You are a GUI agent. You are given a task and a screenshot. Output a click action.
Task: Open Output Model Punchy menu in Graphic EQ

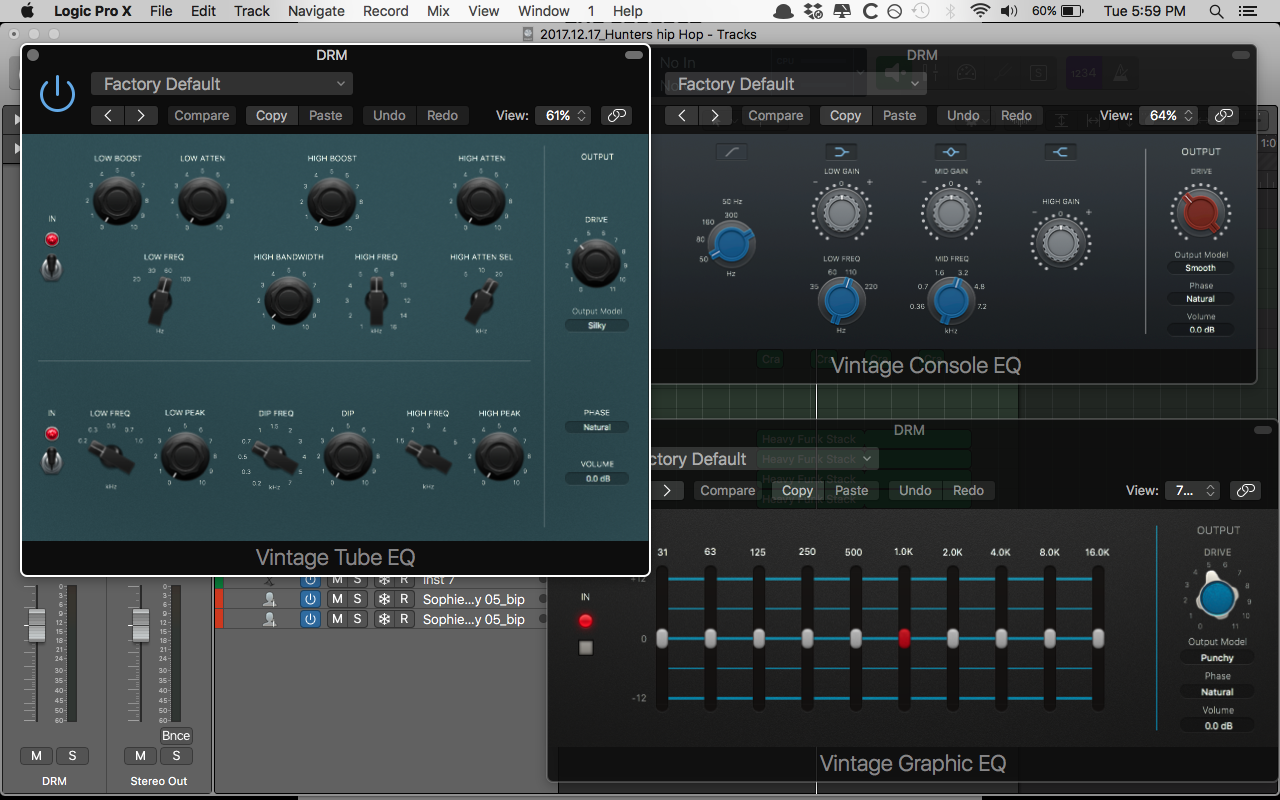pos(1217,658)
